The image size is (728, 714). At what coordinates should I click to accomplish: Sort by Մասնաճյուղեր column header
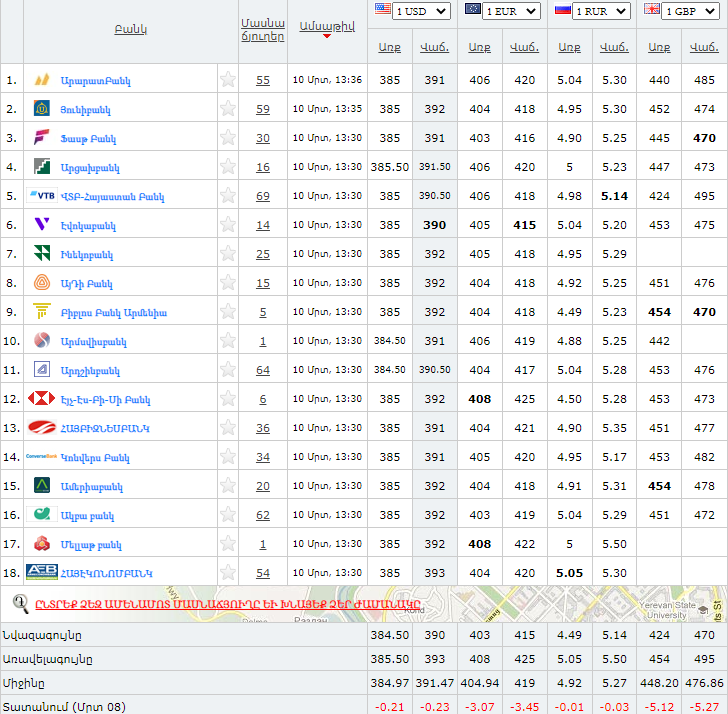tap(263, 30)
